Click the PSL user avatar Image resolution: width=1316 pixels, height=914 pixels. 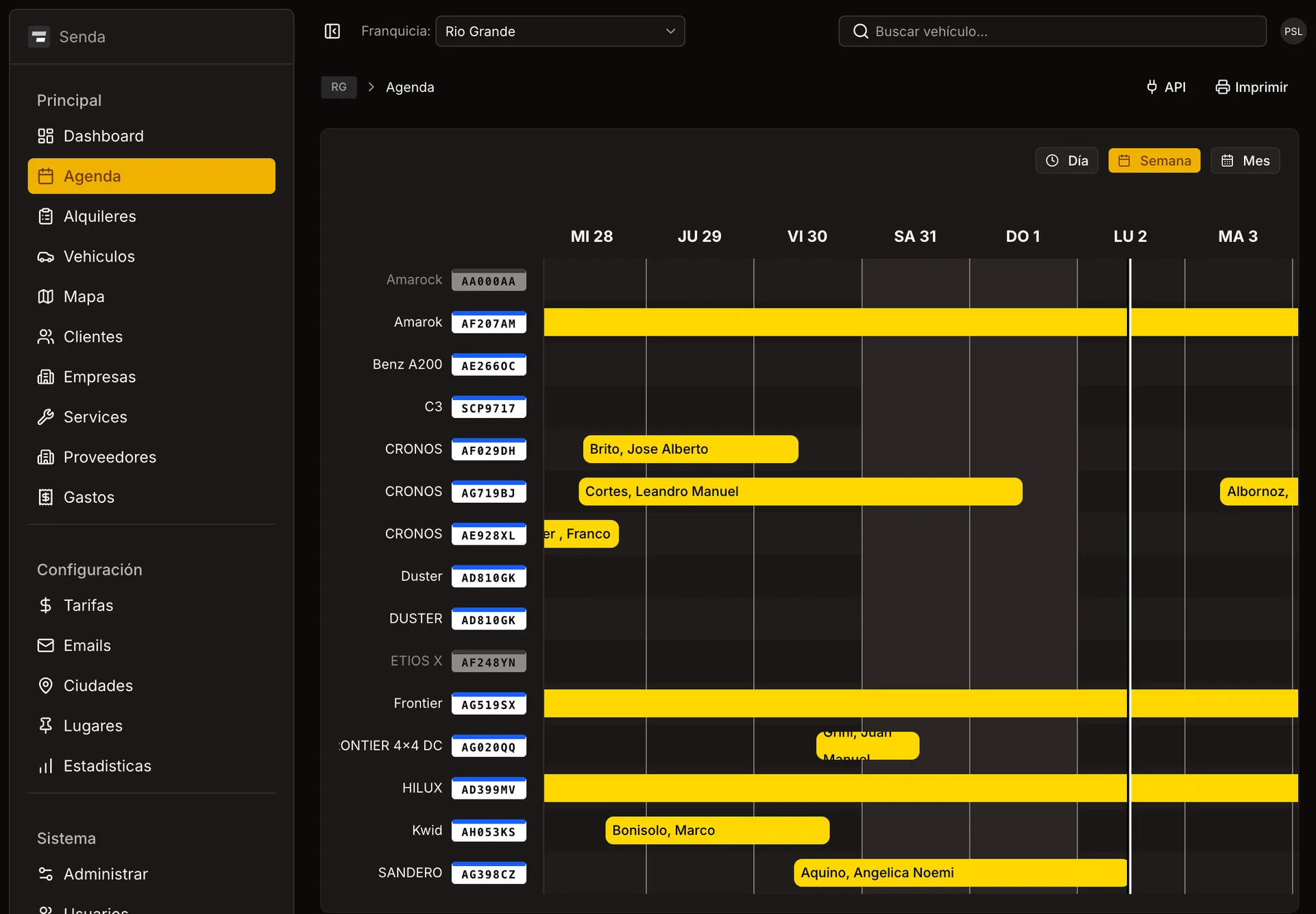point(1293,32)
